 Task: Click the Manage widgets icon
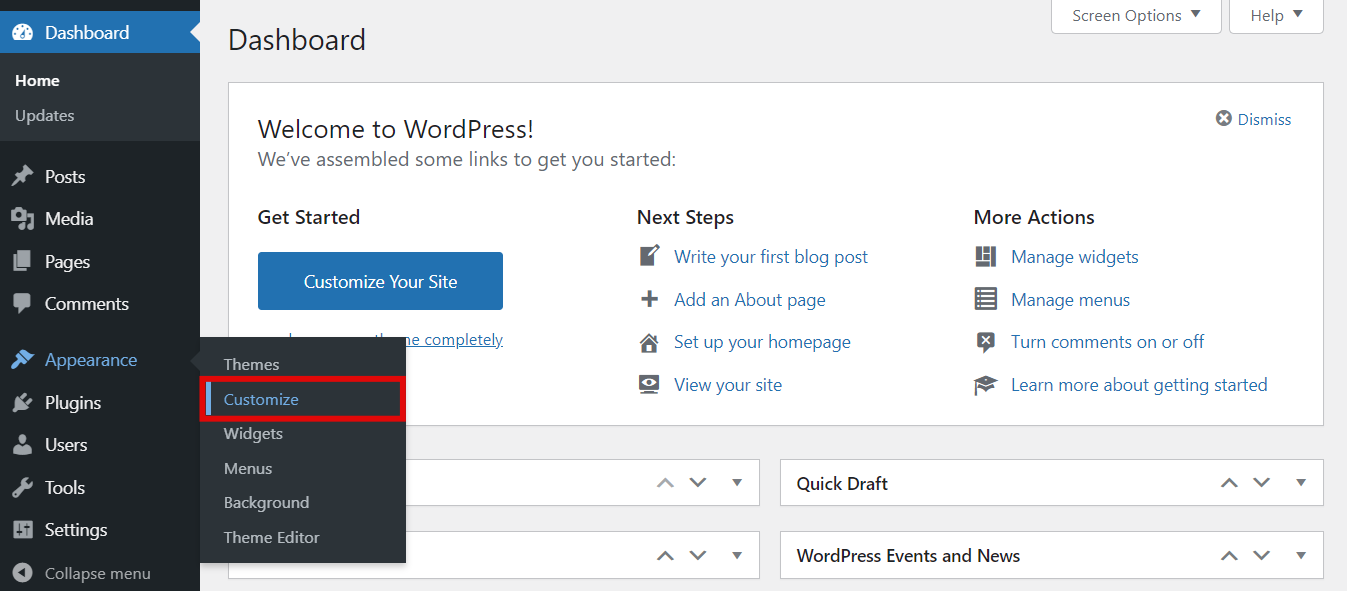986,256
